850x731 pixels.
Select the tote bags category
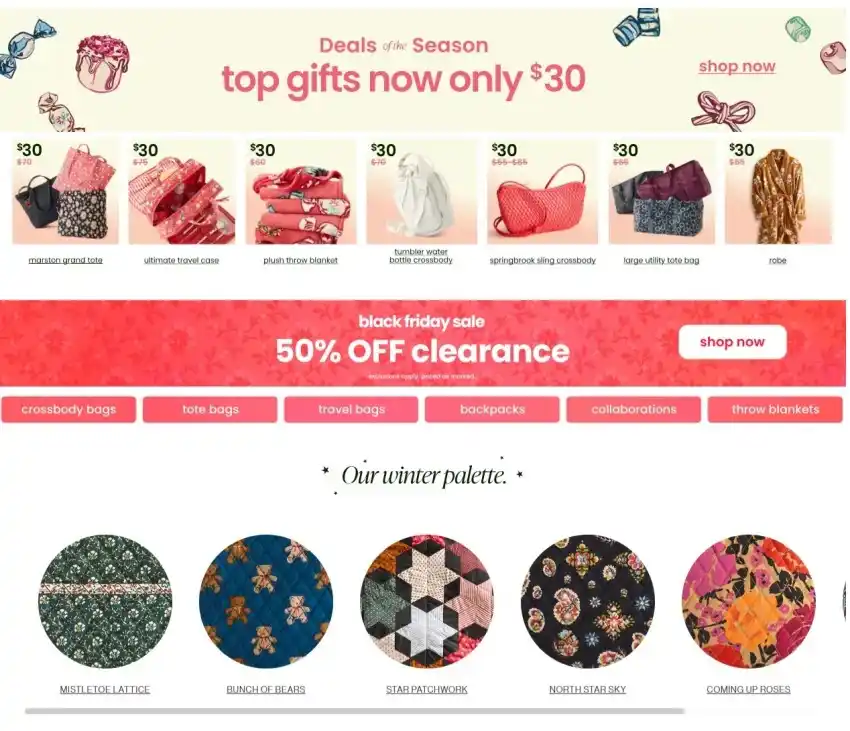pyautogui.click(x=210, y=409)
